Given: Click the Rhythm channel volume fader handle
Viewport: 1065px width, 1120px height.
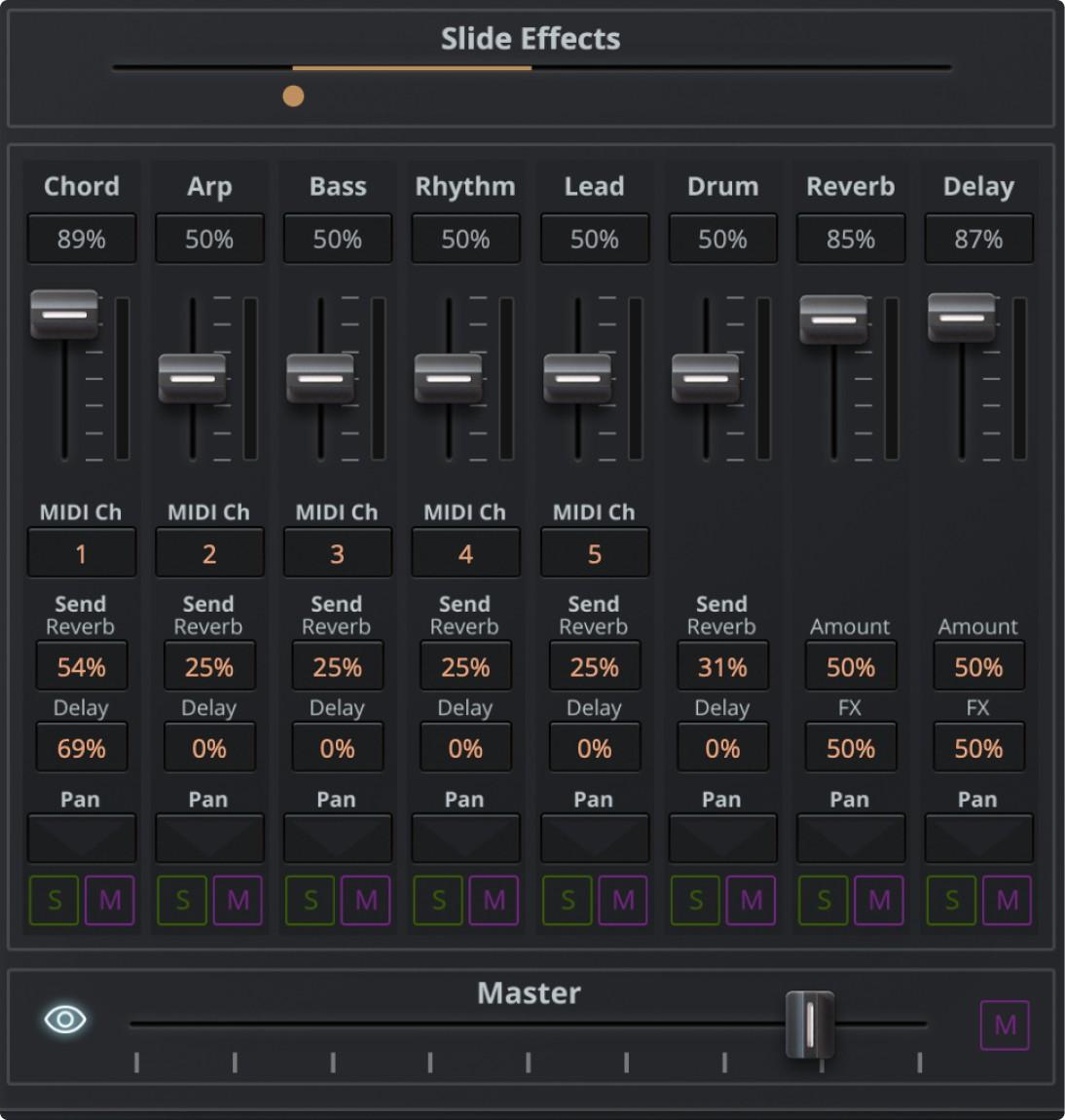Looking at the screenshot, I should pyautogui.click(x=446, y=378).
